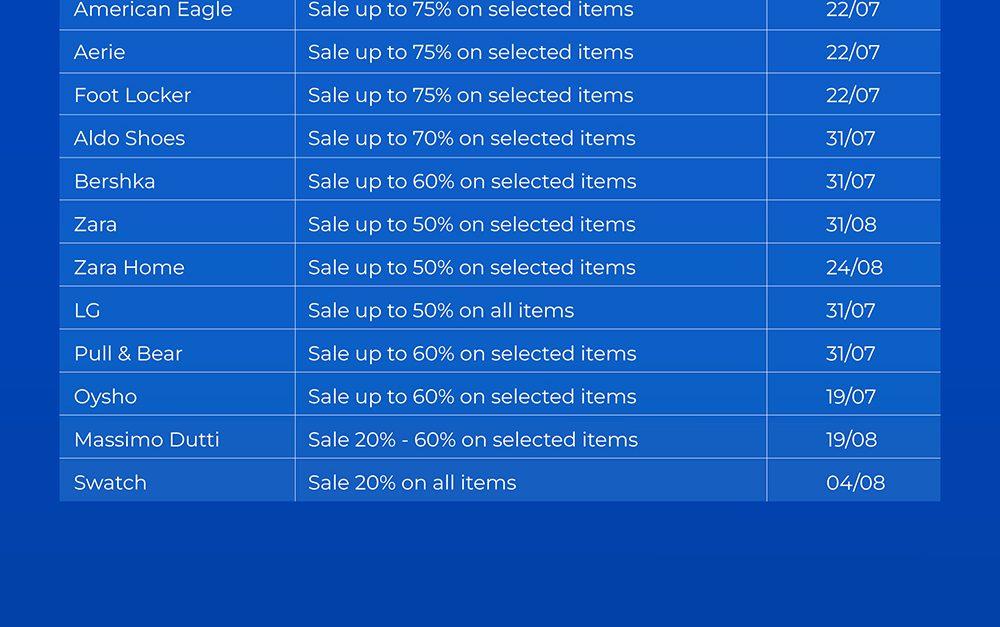The height and width of the screenshot is (627, 1000).
Task: Click the Foot Locker brand name
Action: [x=132, y=95]
